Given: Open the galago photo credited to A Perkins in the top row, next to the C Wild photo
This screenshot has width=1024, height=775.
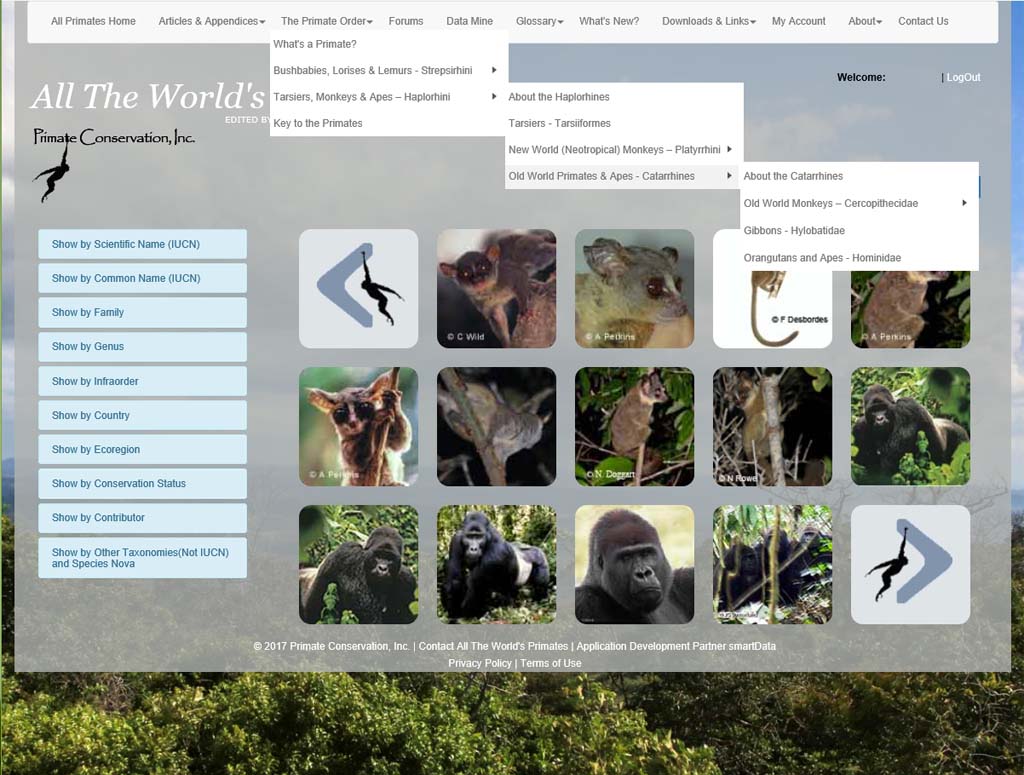Looking at the screenshot, I should (634, 288).
